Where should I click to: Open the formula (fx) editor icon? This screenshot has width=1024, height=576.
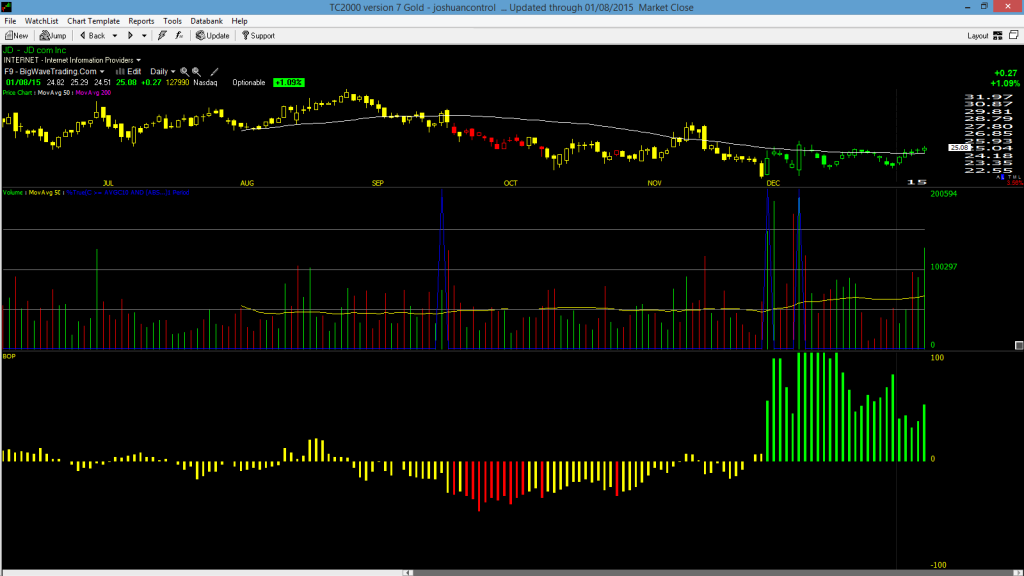pyautogui.click(x=179, y=36)
